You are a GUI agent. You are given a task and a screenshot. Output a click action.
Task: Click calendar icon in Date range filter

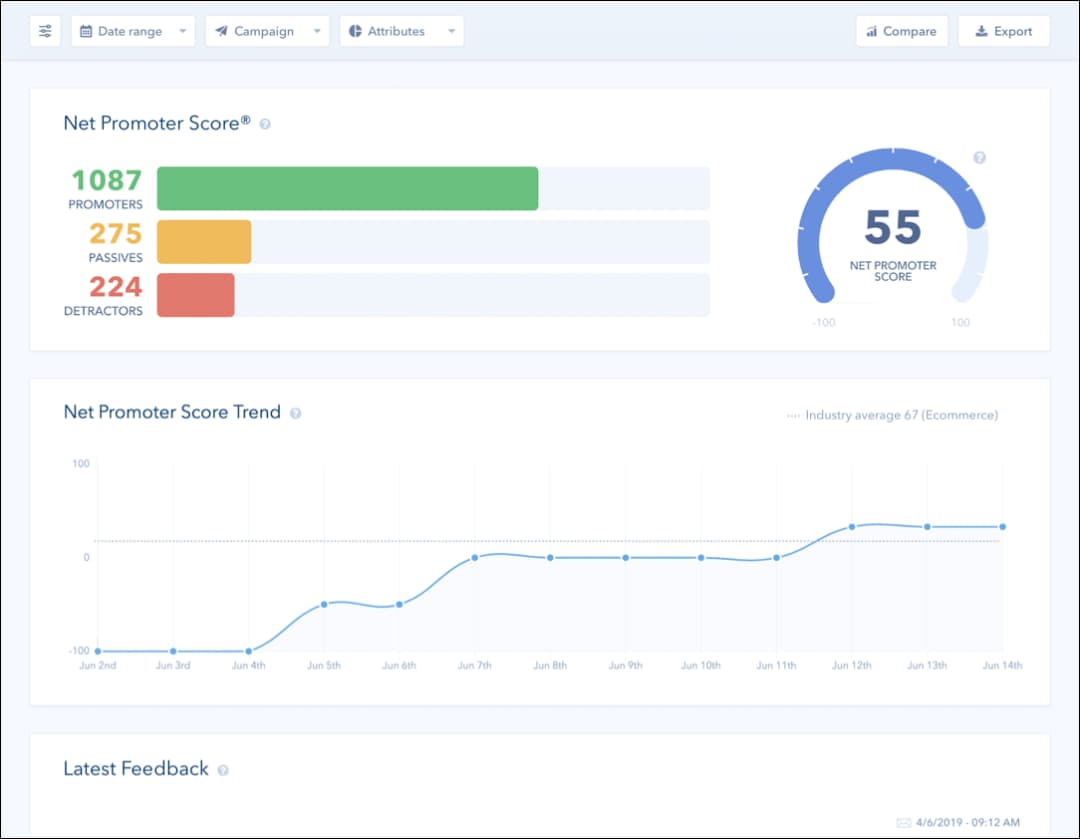(x=86, y=31)
